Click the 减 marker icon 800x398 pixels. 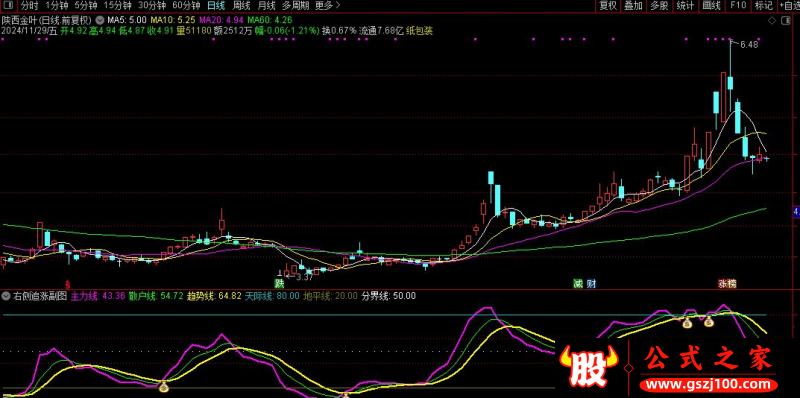(578, 283)
